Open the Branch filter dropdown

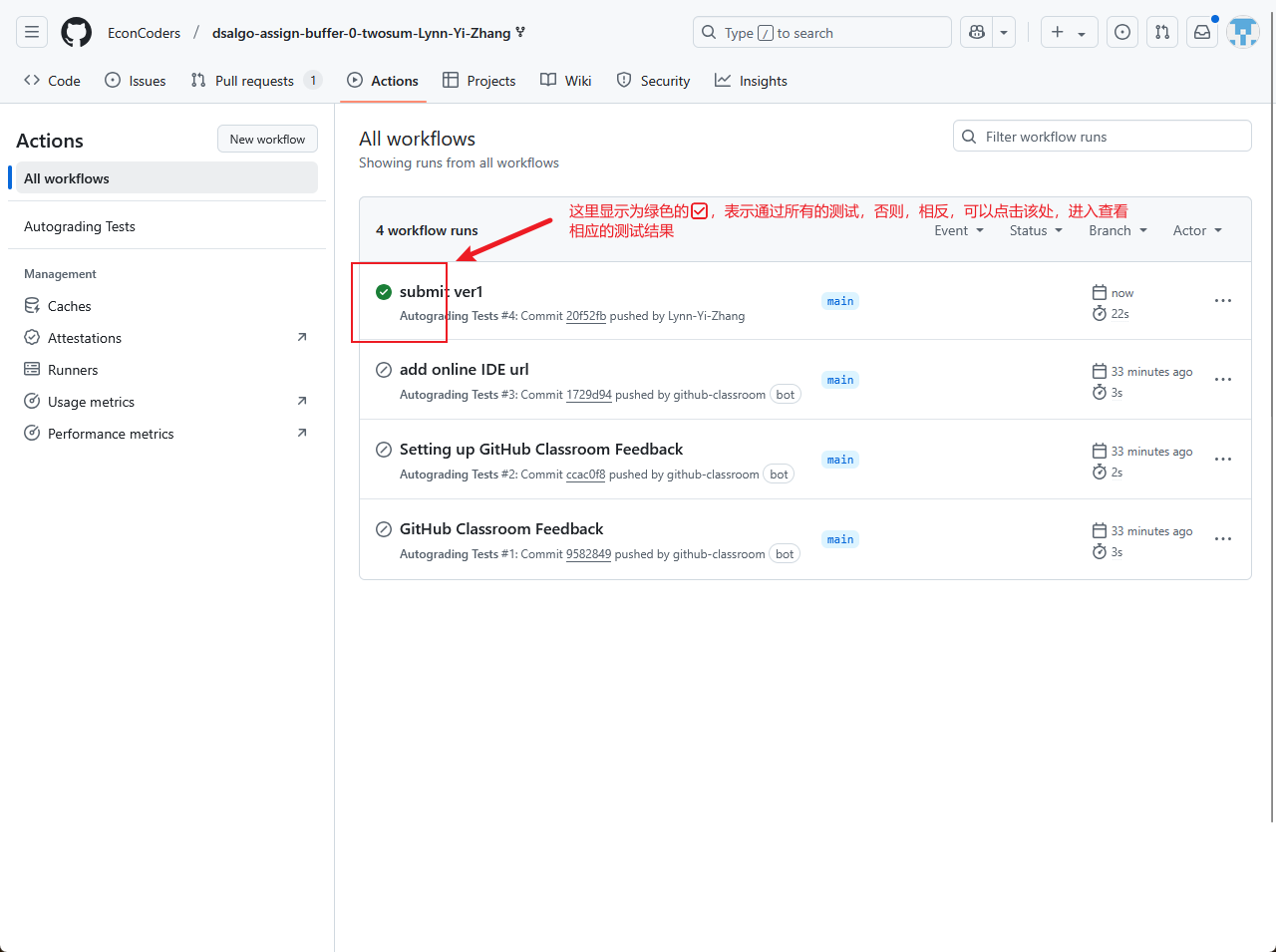coord(1117,230)
